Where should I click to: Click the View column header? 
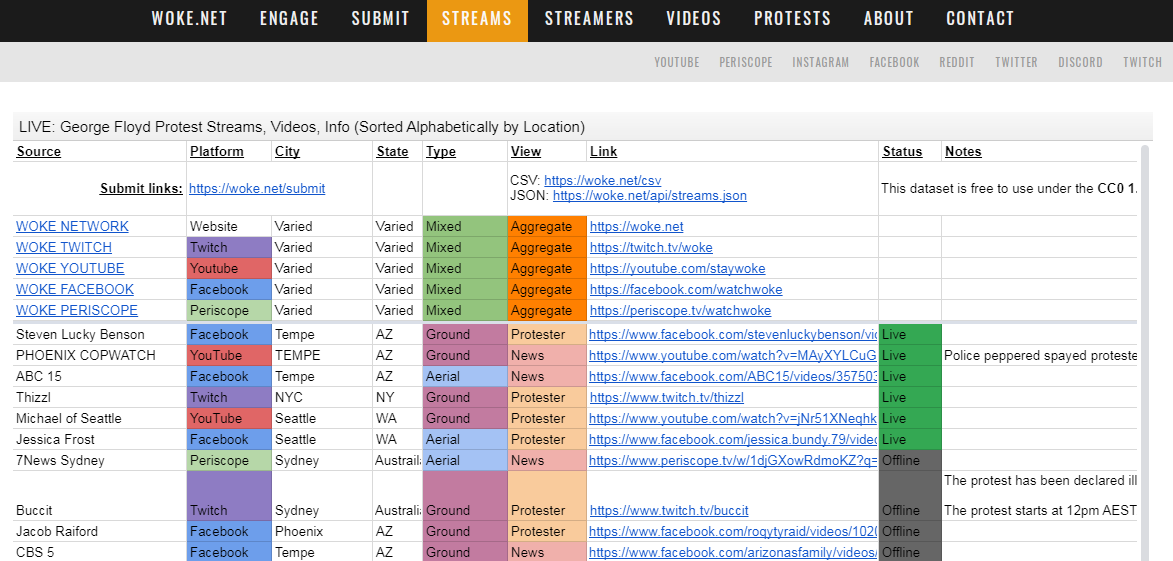pyautogui.click(x=526, y=152)
